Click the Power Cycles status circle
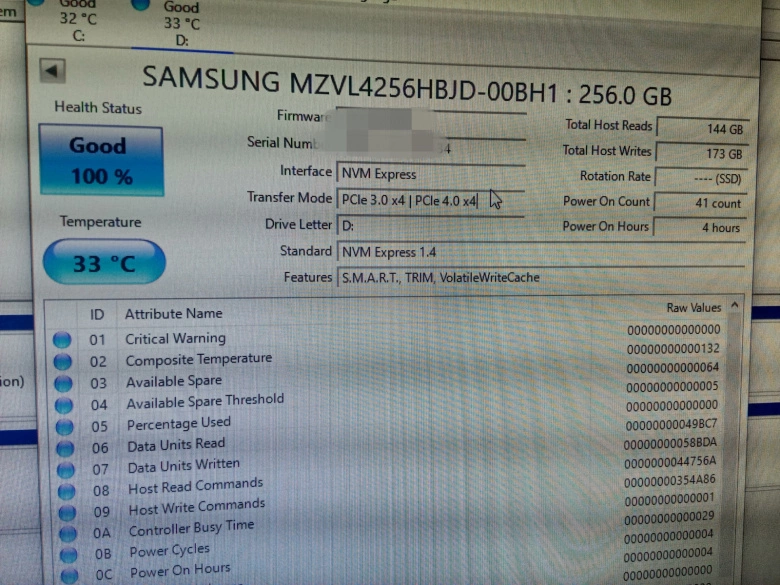This screenshot has height=585, width=780. [x=66, y=554]
